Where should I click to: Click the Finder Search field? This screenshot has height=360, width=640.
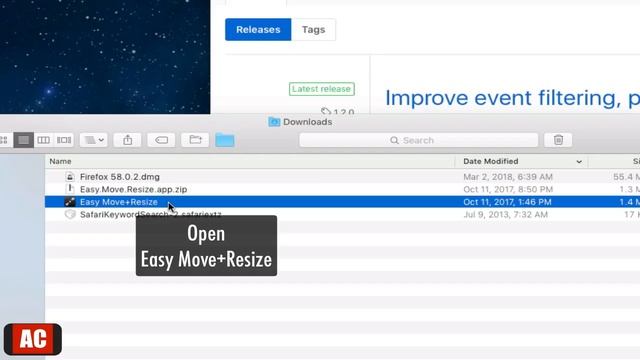[418, 140]
